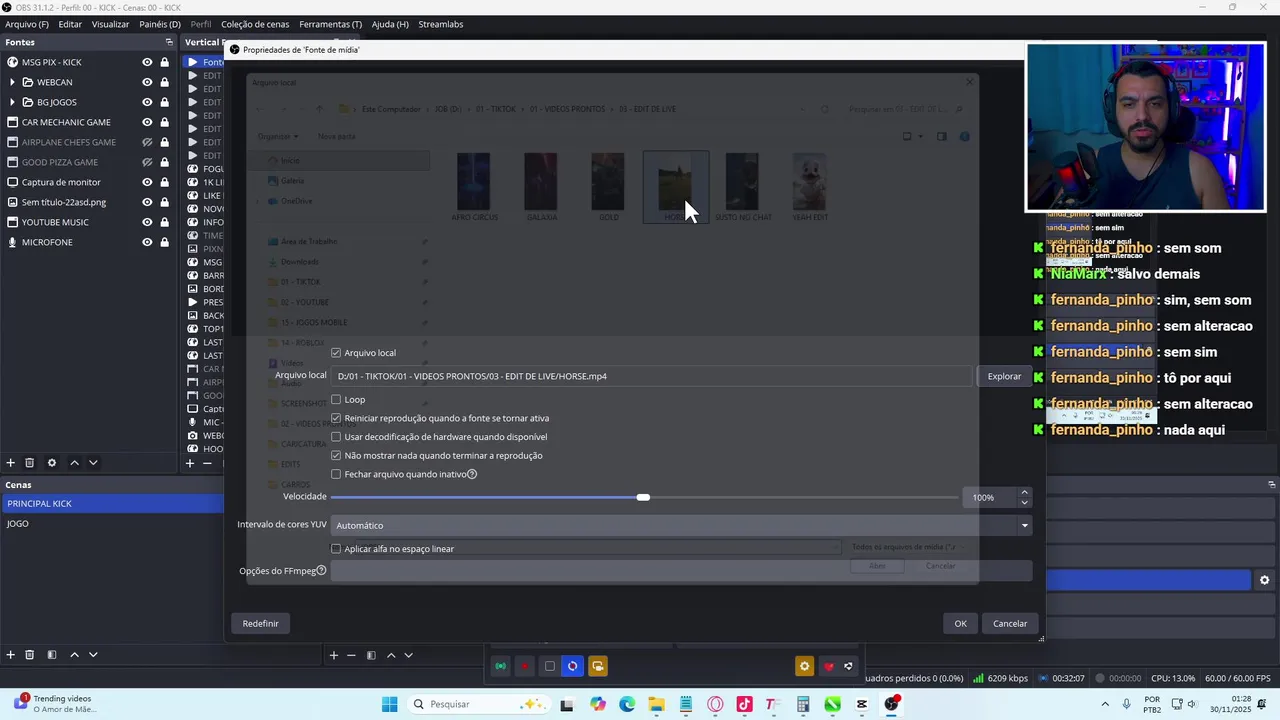Move source up in Fontes toolbar
This screenshot has width=1280, height=720.
tap(74, 463)
